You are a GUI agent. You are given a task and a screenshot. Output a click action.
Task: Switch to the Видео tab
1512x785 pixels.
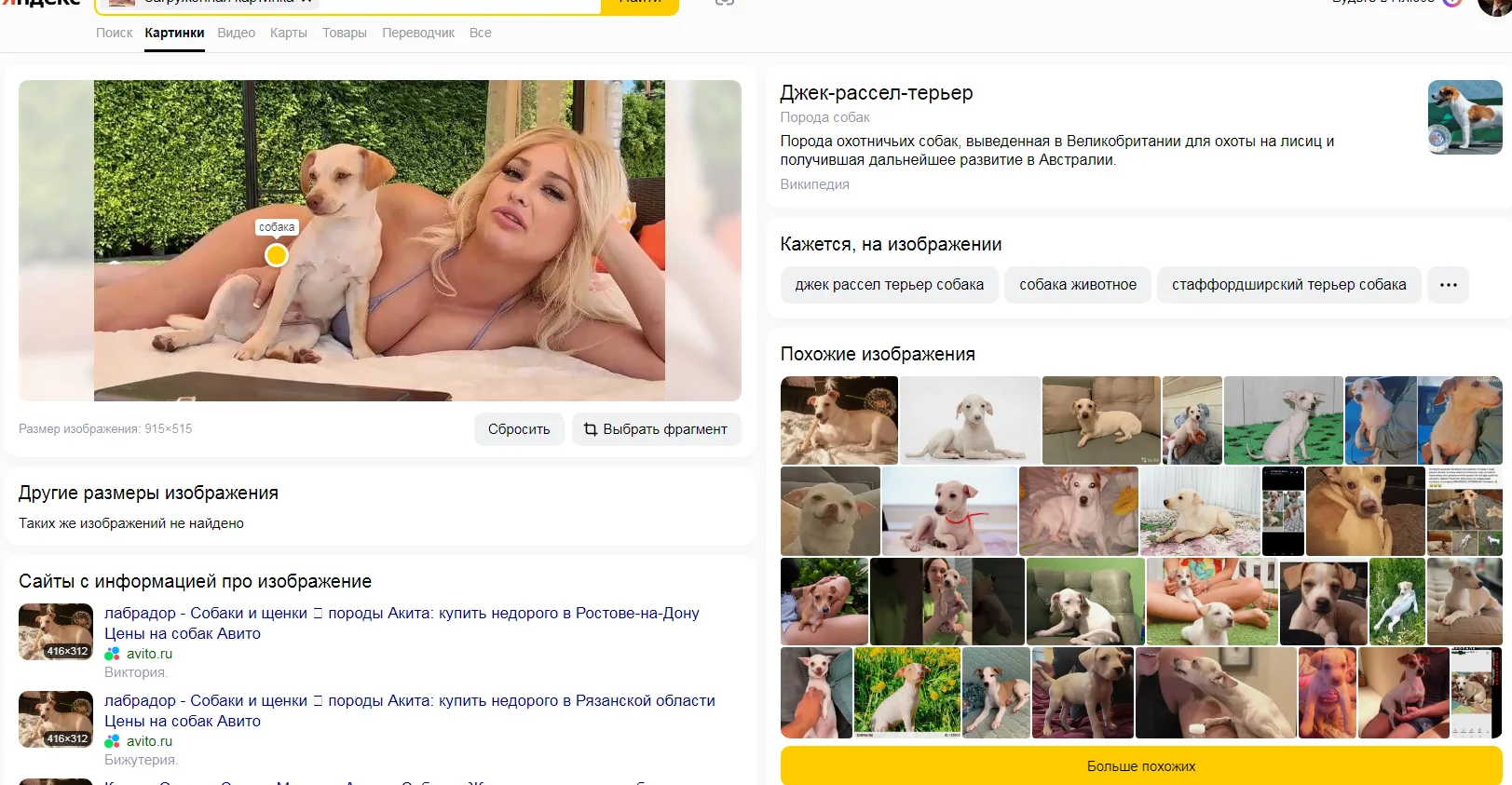click(x=236, y=33)
